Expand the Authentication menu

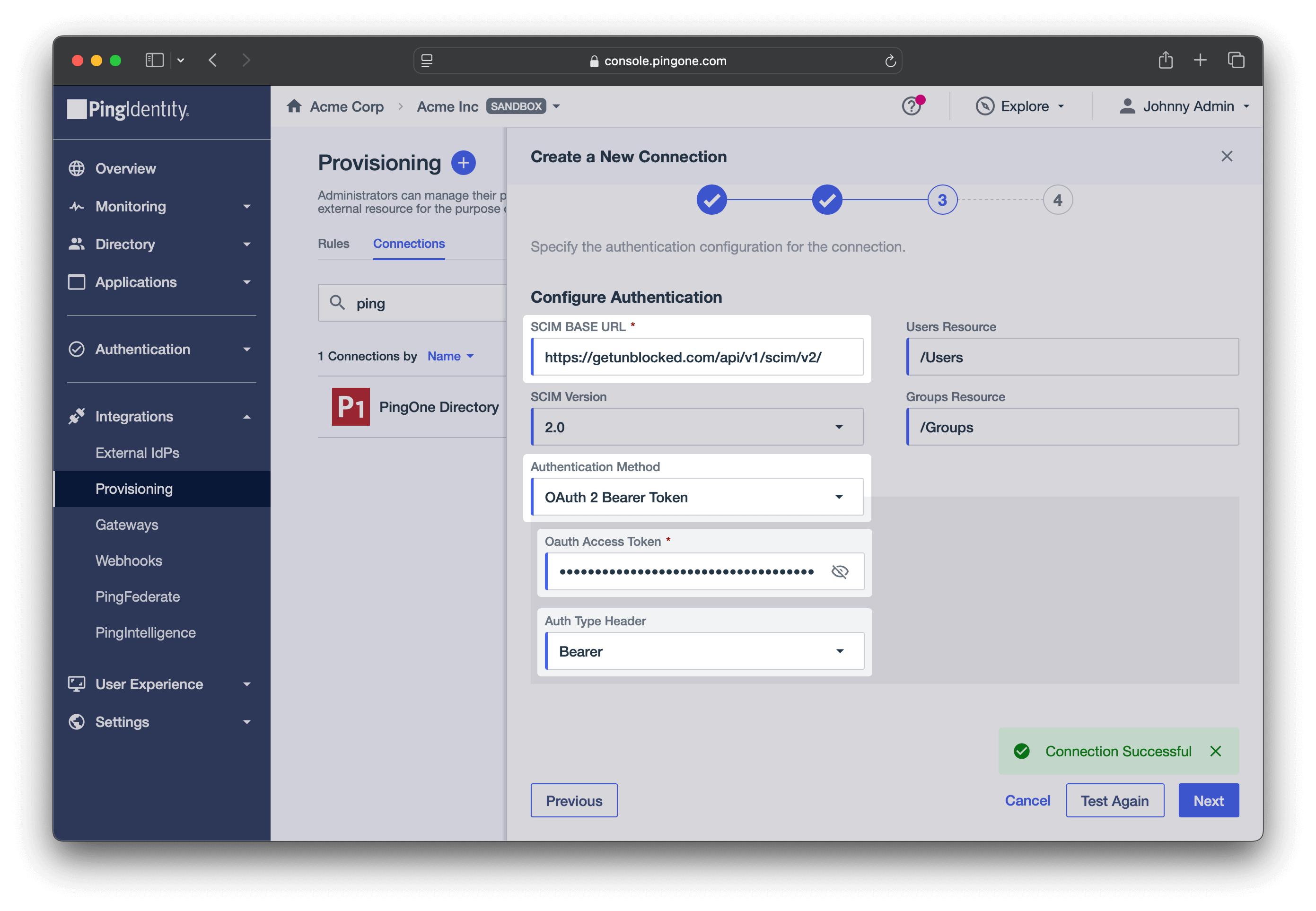246,350
